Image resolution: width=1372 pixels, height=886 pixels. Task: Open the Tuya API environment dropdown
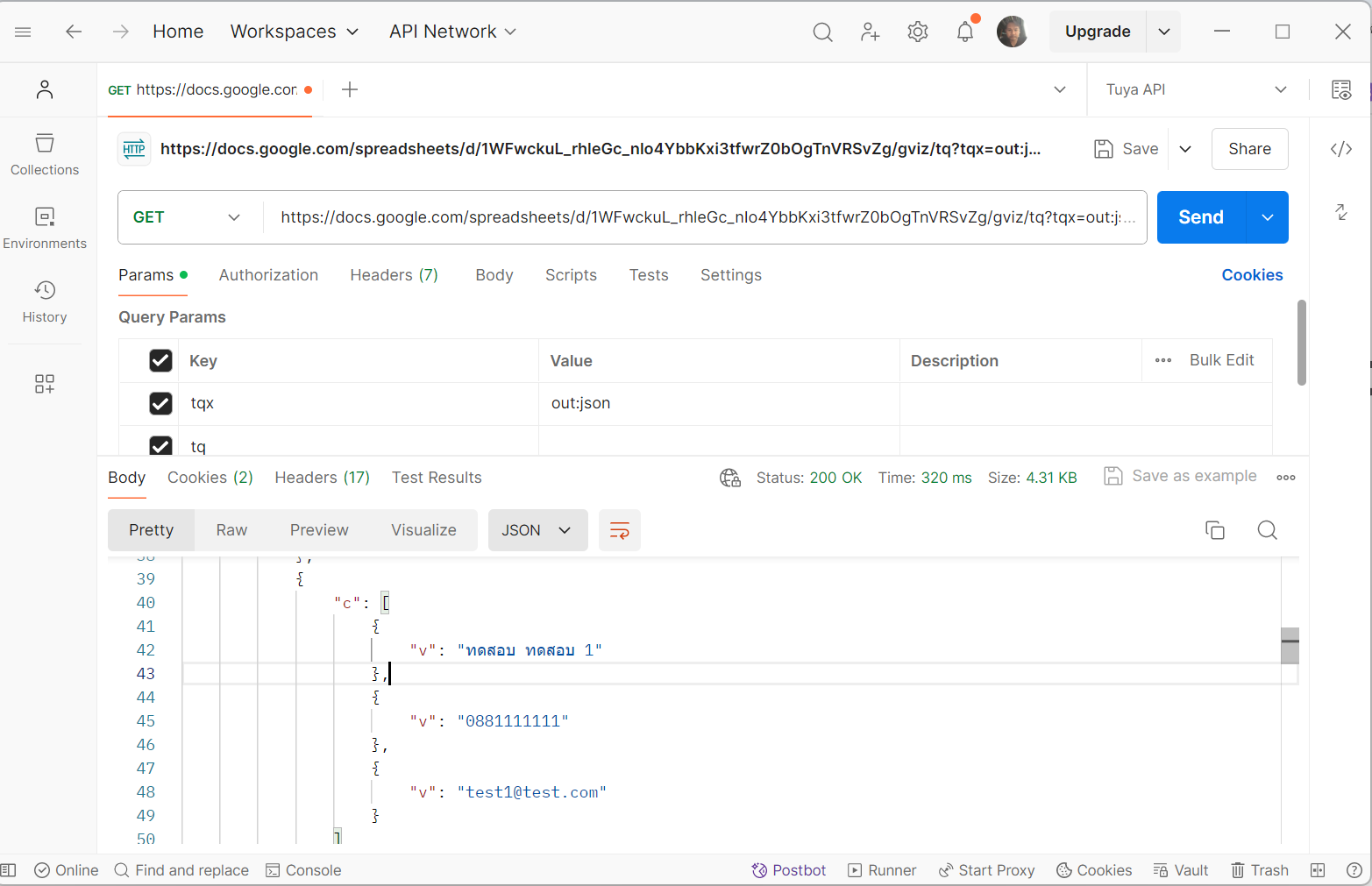pyautogui.click(x=1197, y=89)
